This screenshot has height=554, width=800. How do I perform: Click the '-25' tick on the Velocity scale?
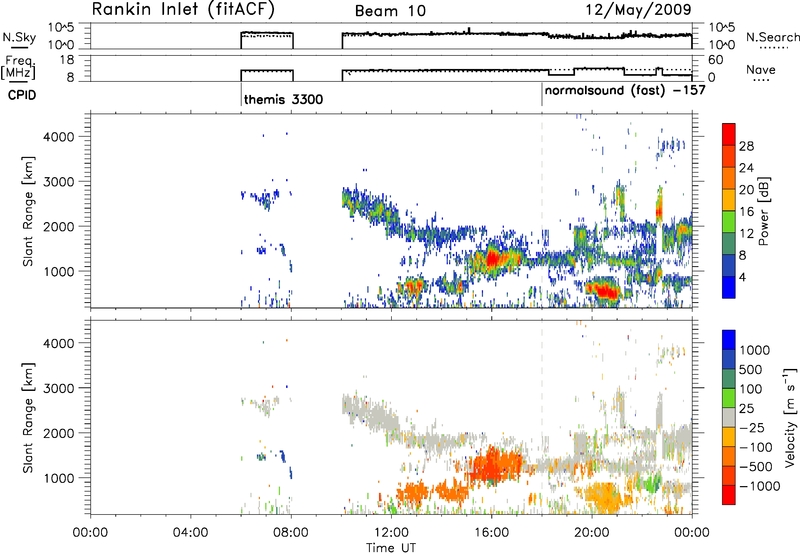coord(752,427)
